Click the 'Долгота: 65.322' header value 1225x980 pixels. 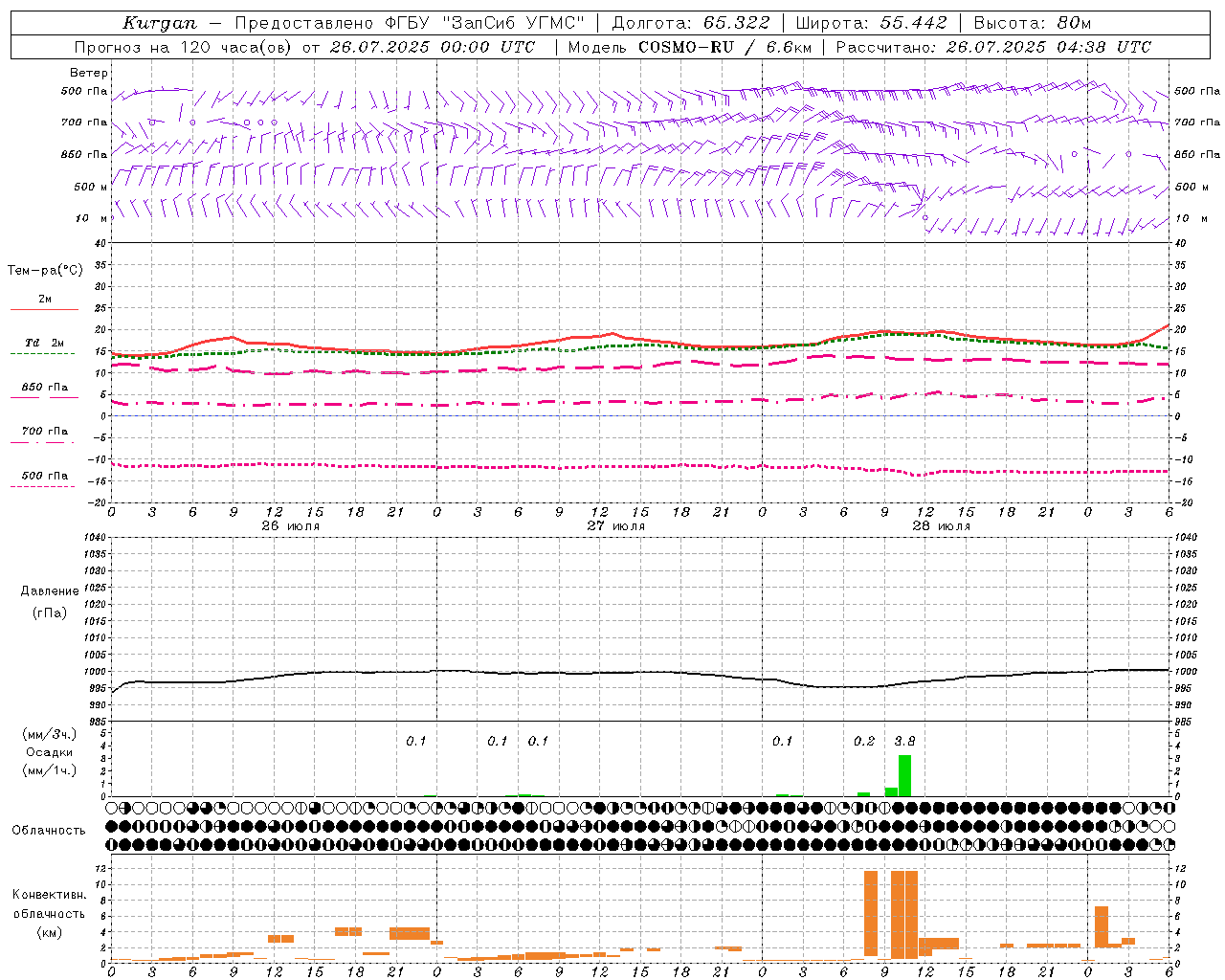pyautogui.click(x=690, y=23)
